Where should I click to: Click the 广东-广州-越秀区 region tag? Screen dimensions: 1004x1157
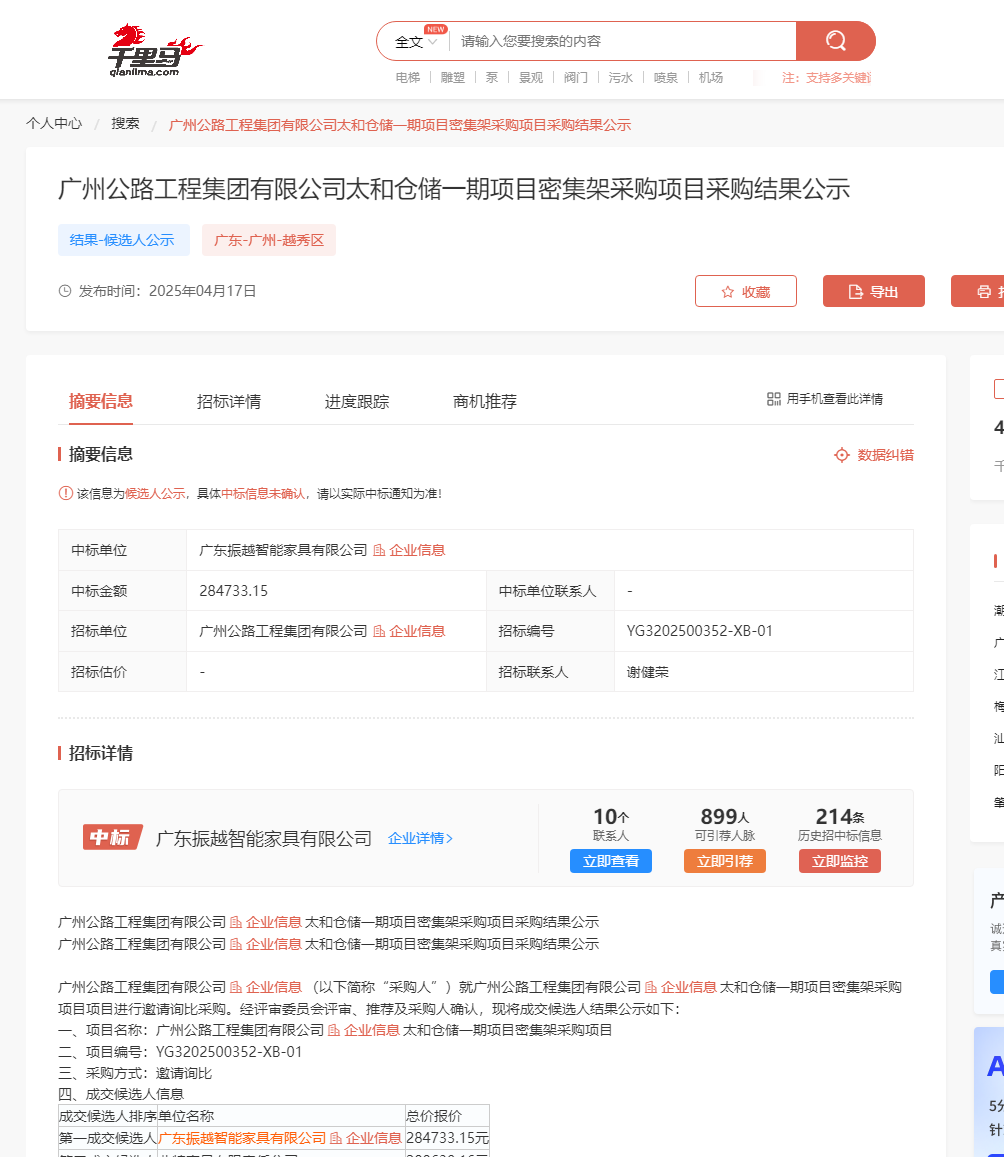click(x=269, y=240)
